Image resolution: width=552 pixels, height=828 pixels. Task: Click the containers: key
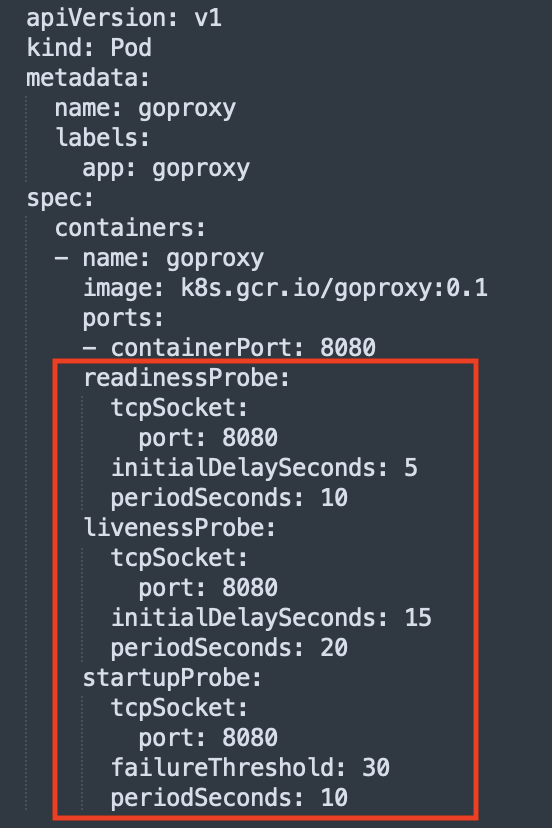click(x=130, y=228)
